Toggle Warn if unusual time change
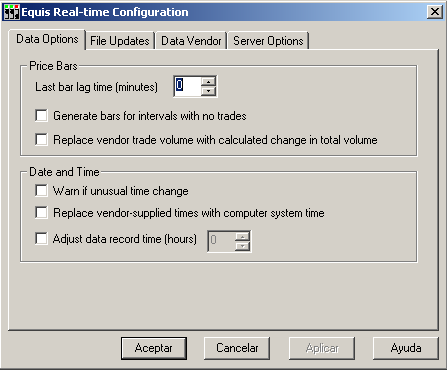This screenshot has width=447, height=370. (x=41, y=191)
